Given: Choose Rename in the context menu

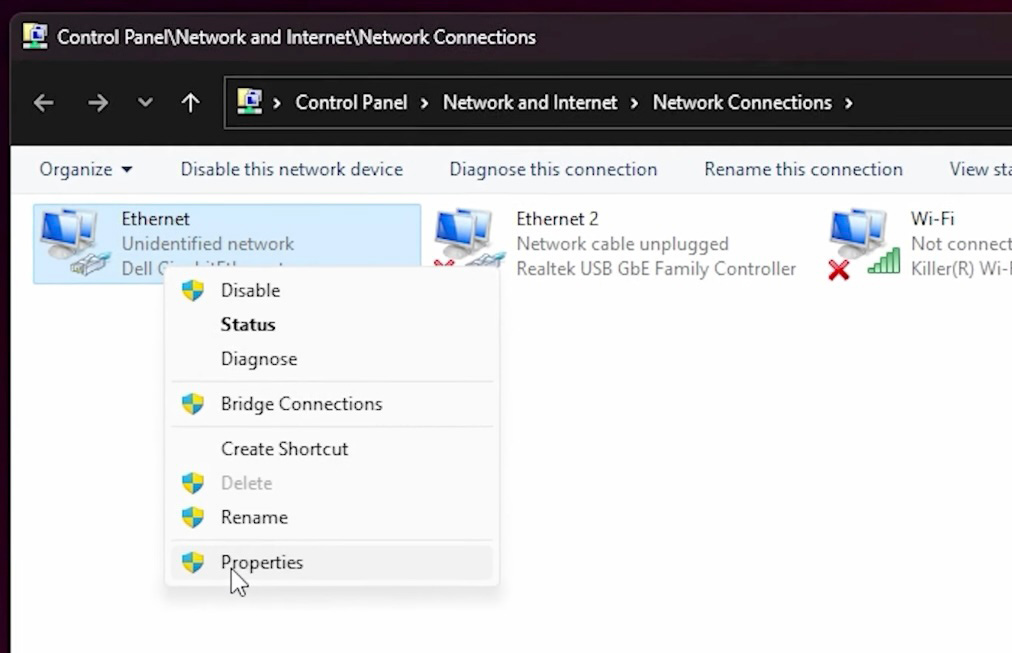Looking at the screenshot, I should [254, 517].
